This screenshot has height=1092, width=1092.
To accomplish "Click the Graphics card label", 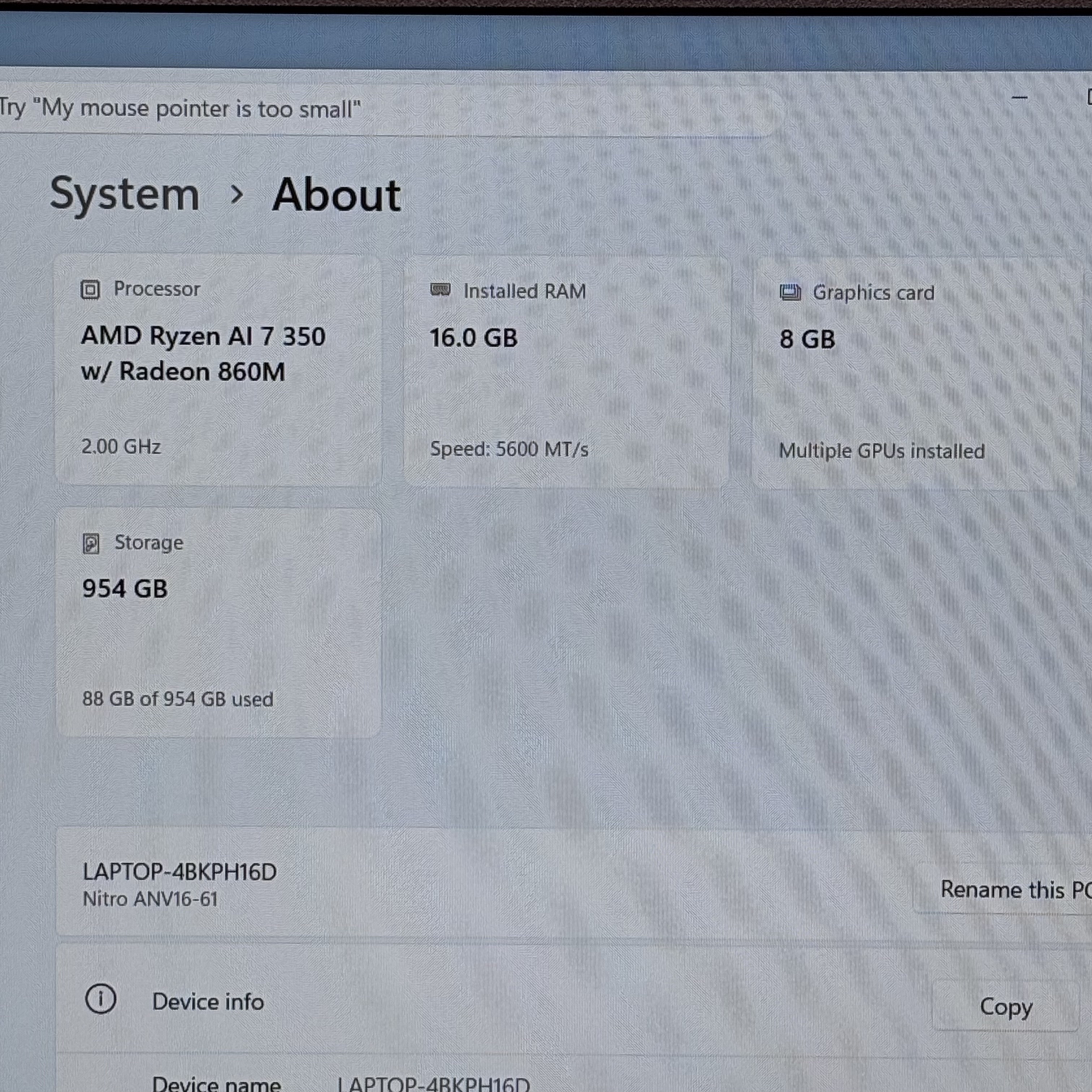I will pos(873,293).
